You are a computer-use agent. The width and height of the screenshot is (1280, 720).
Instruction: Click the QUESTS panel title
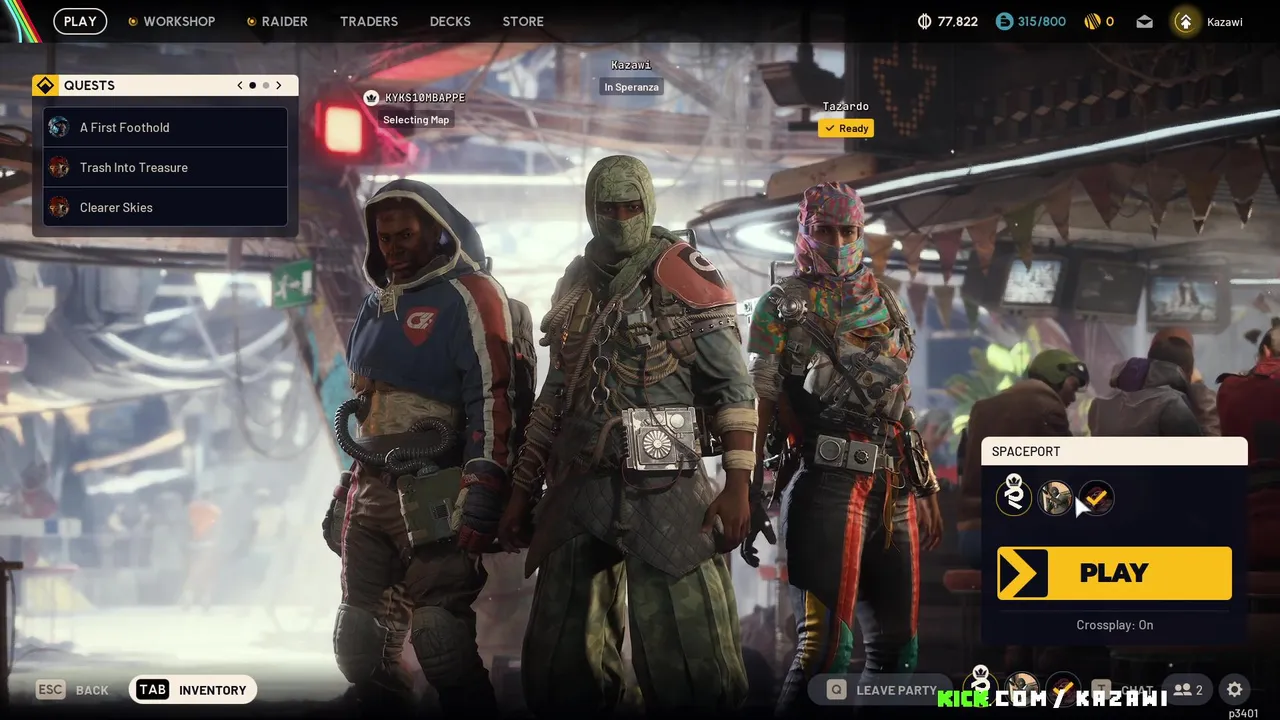(89, 86)
